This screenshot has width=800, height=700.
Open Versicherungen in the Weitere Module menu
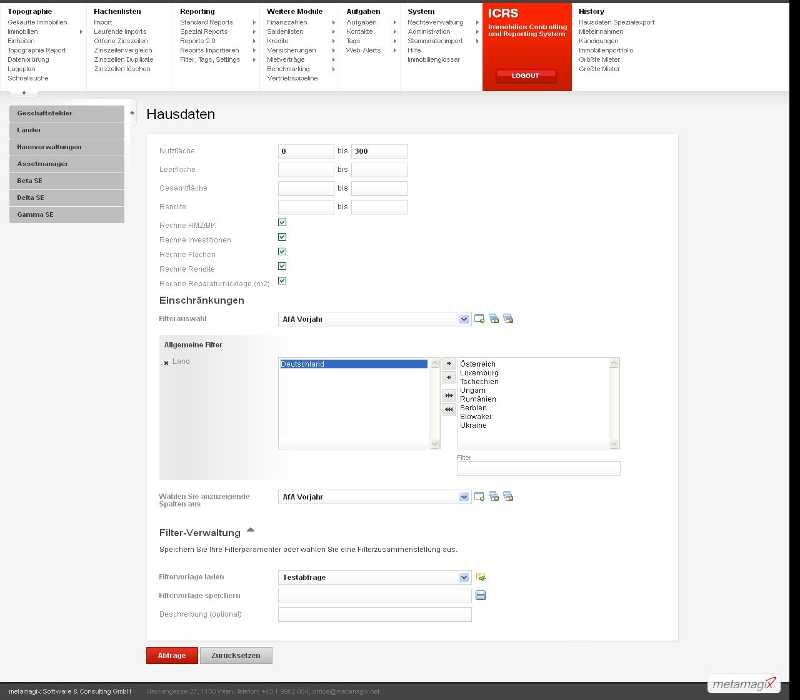[291, 51]
